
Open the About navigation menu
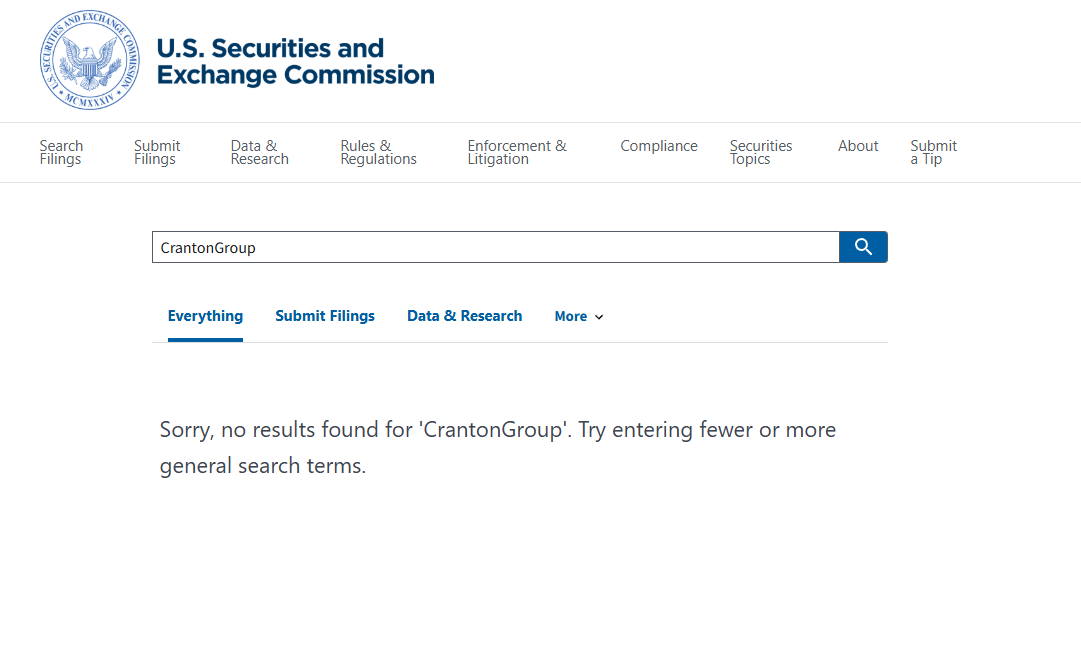[857, 146]
